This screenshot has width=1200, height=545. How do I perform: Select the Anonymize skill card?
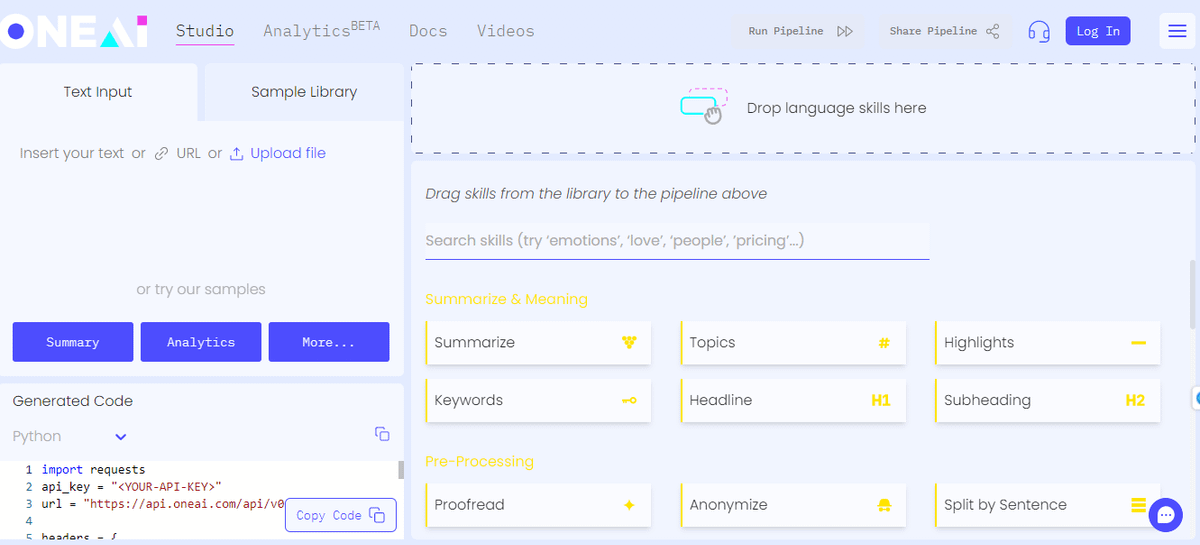click(x=793, y=505)
